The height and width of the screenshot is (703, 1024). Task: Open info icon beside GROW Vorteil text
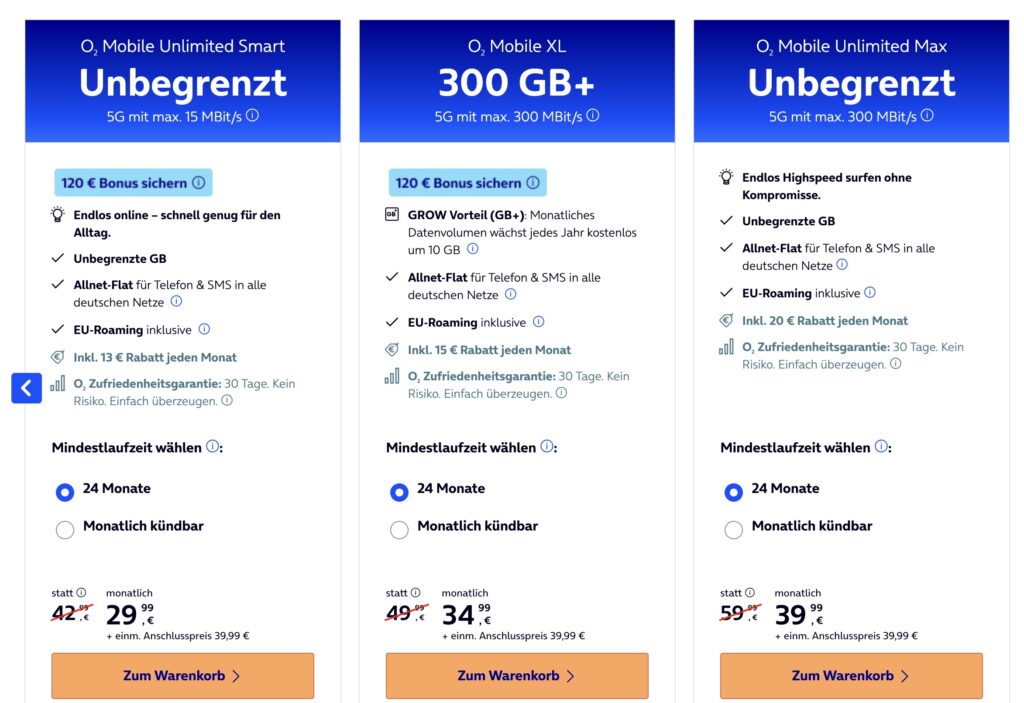point(472,249)
